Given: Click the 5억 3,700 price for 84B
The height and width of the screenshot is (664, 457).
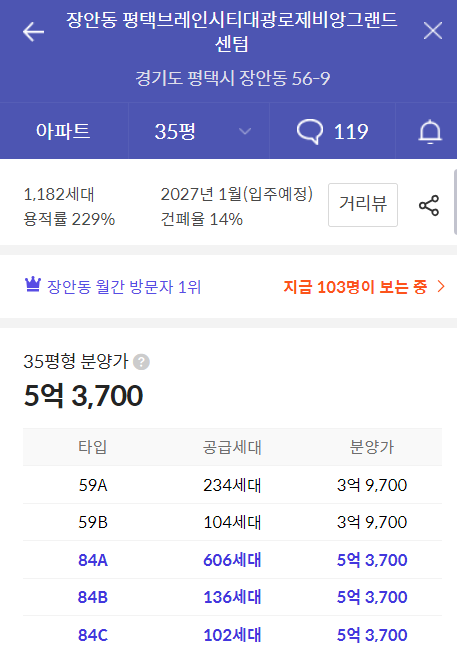Looking at the screenshot, I should click(372, 597).
